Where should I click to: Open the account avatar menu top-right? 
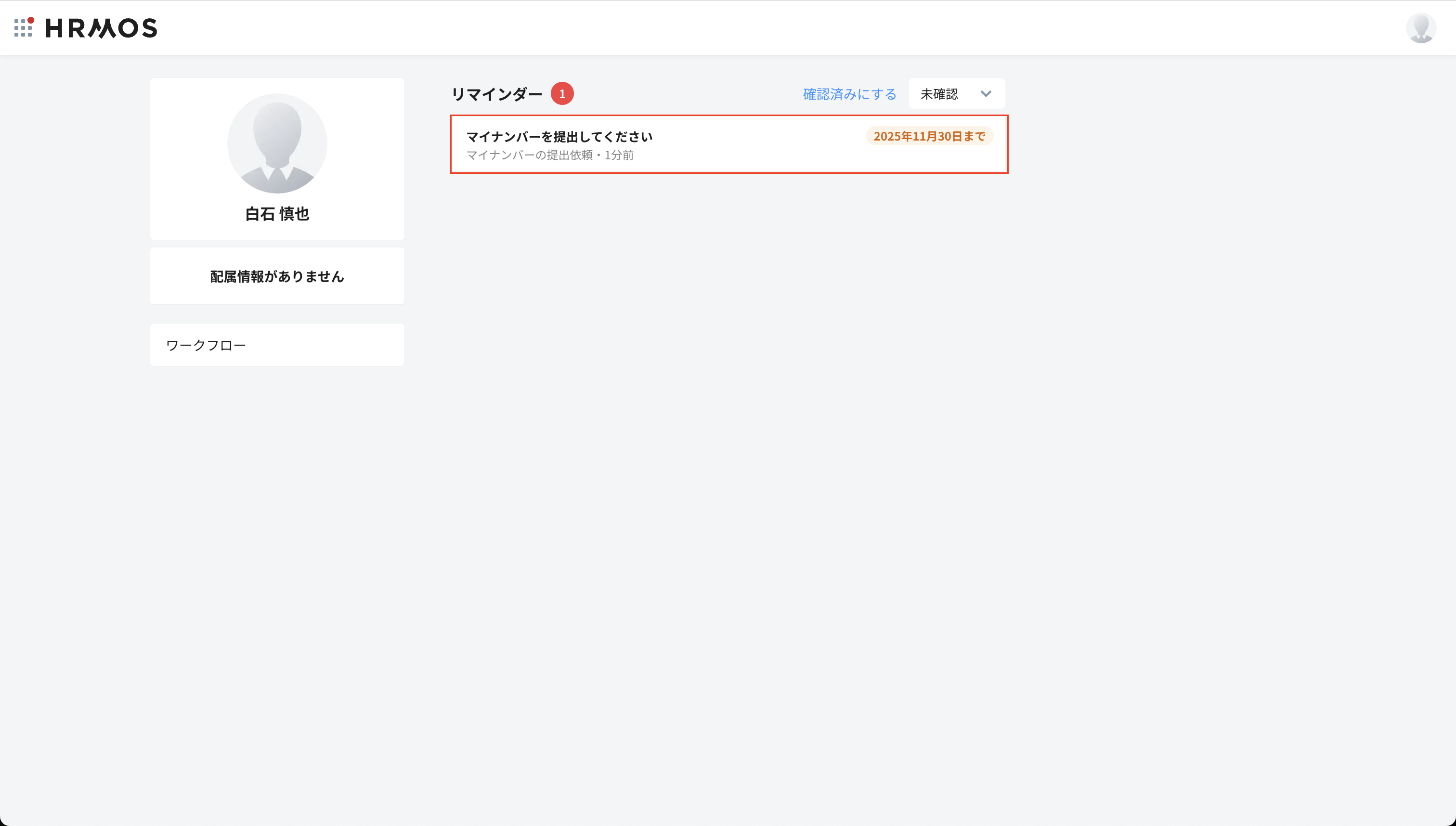(x=1420, y=28)
